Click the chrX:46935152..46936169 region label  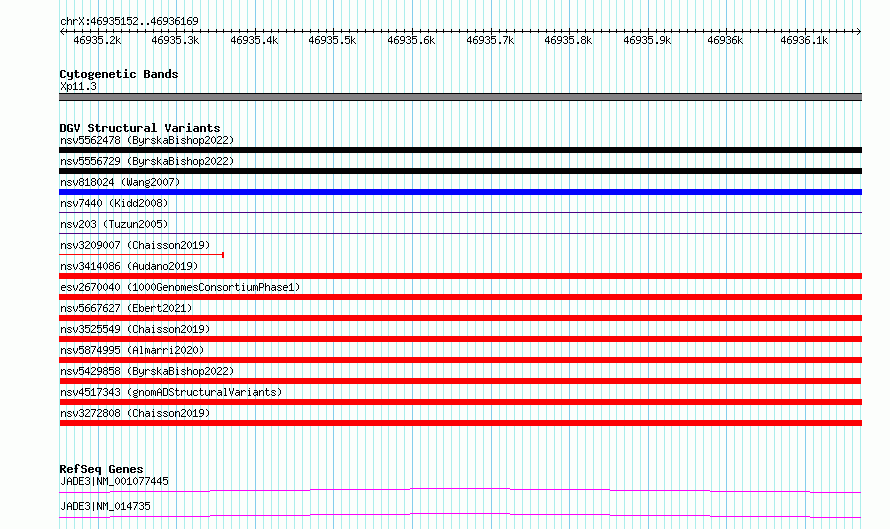[129, 22]
